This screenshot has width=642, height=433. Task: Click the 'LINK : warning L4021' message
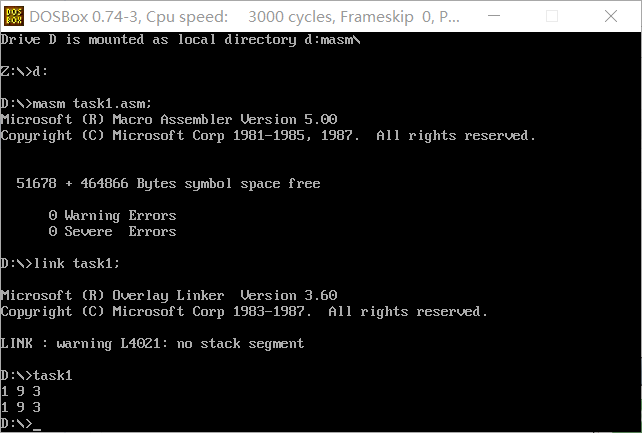click(152, 343)
